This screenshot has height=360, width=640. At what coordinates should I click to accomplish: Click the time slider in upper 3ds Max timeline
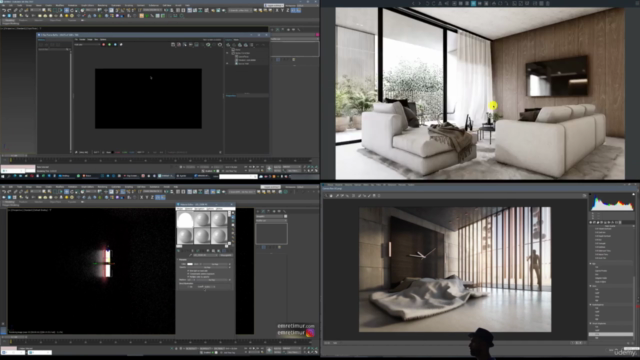pos(14,156)
